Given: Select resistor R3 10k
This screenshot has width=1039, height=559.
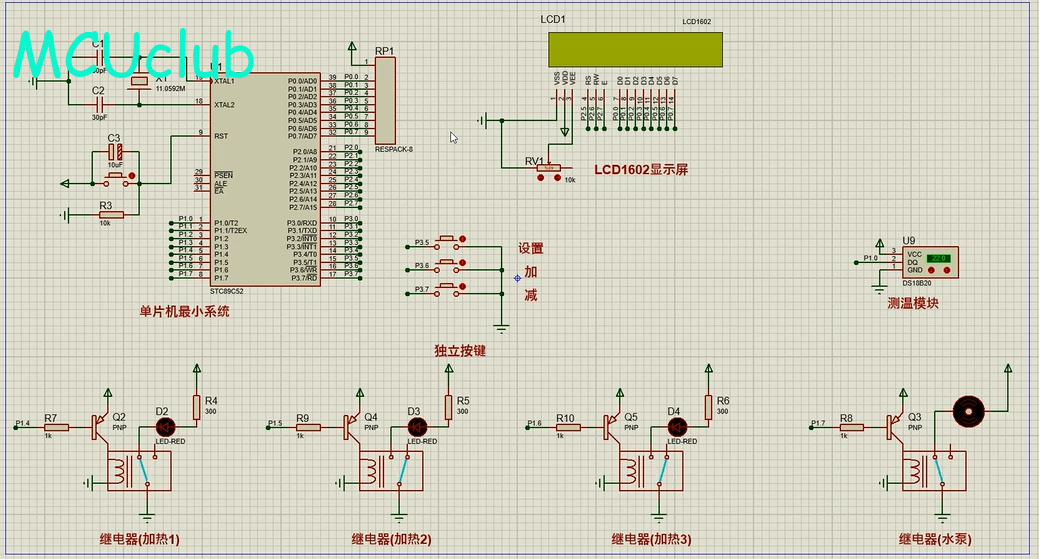Looking at the screenshot, I should (x=110, y=214).
